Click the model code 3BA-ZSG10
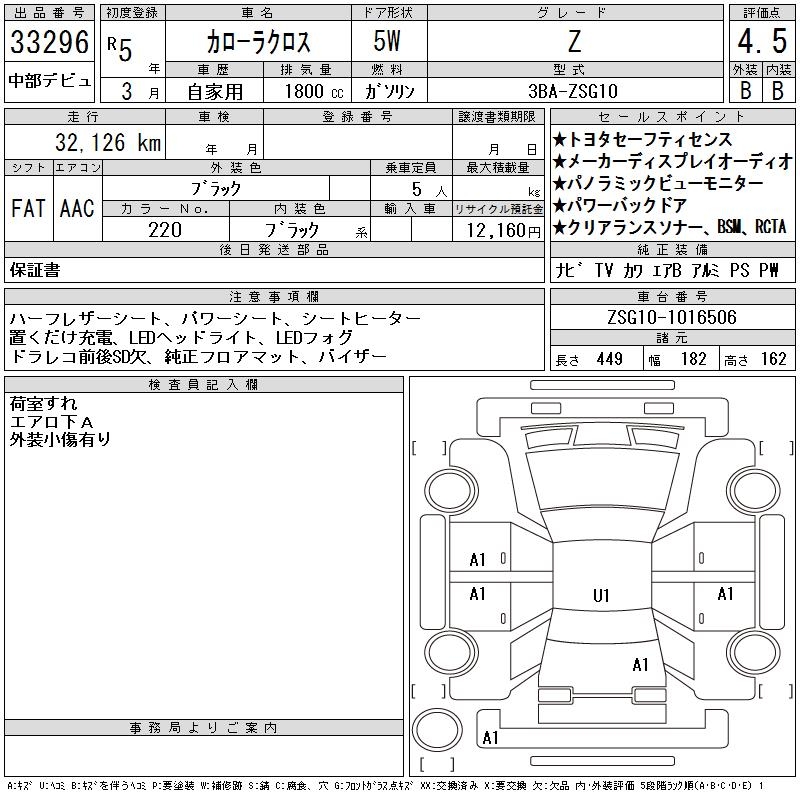The height and width of the screenshot is (800, 800). pos(574,91)
